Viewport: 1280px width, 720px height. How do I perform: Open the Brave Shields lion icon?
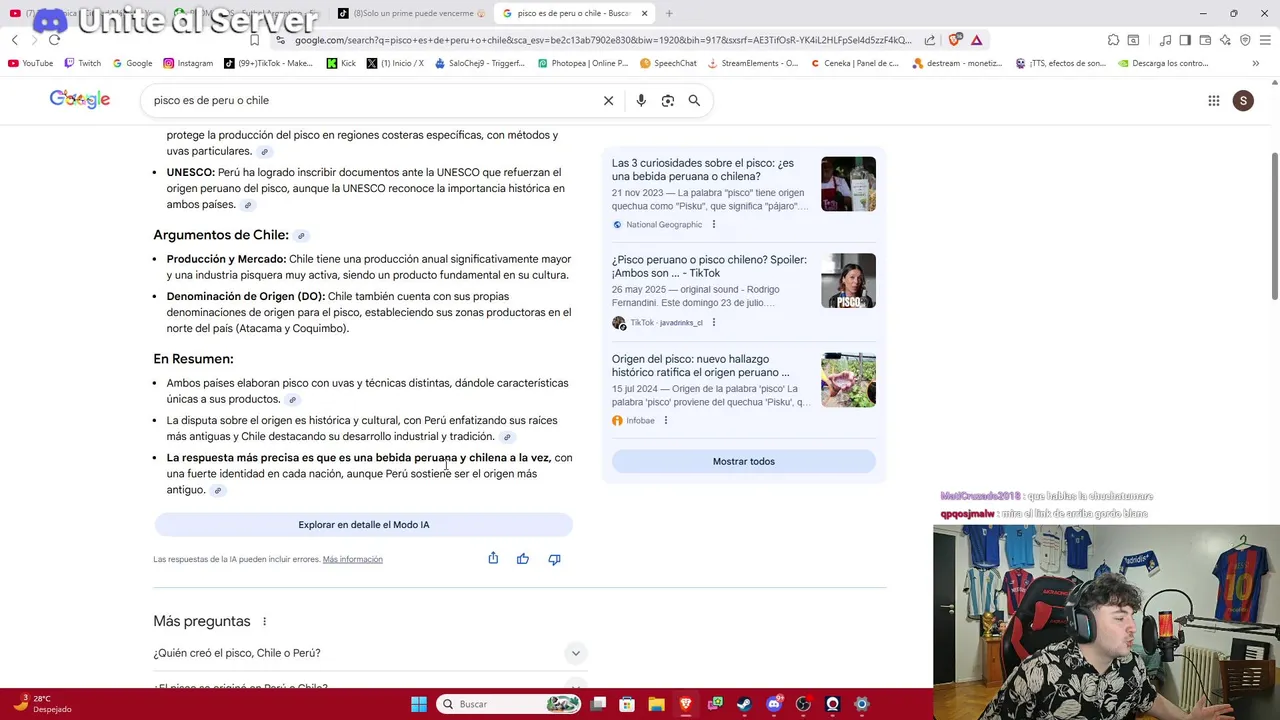(954, 40)
